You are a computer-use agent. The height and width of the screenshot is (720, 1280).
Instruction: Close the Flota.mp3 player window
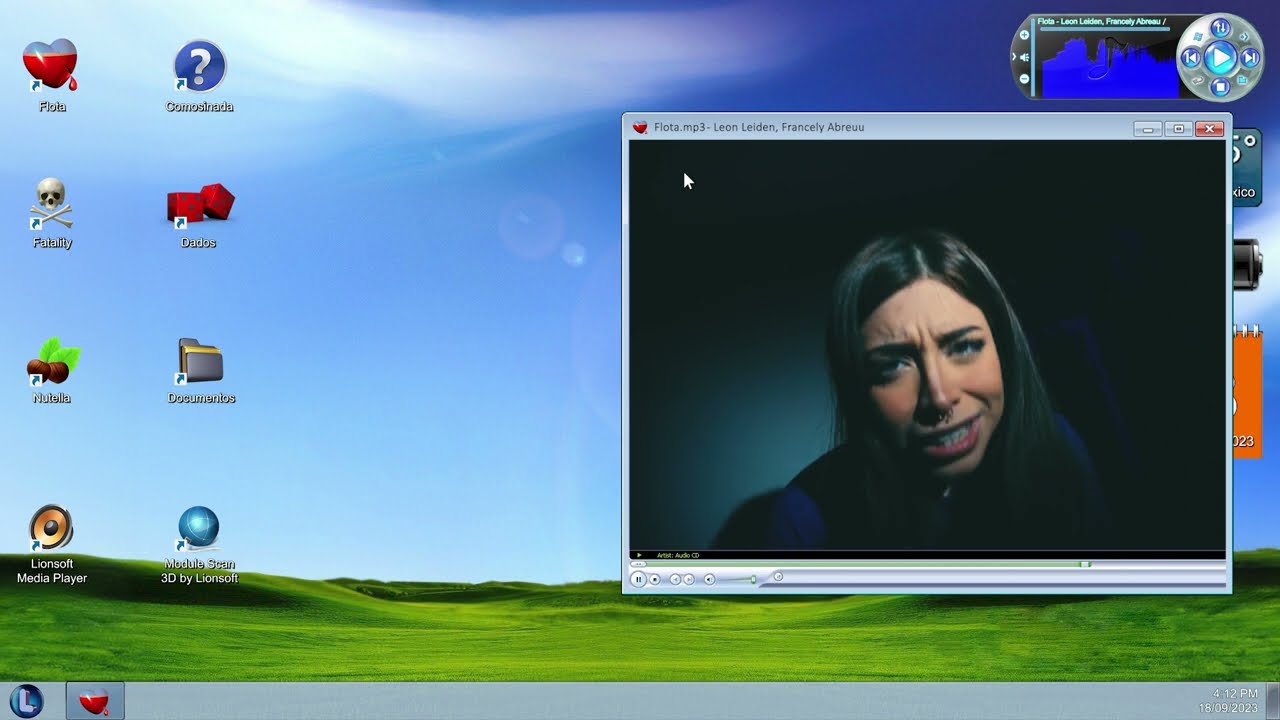1210,129
